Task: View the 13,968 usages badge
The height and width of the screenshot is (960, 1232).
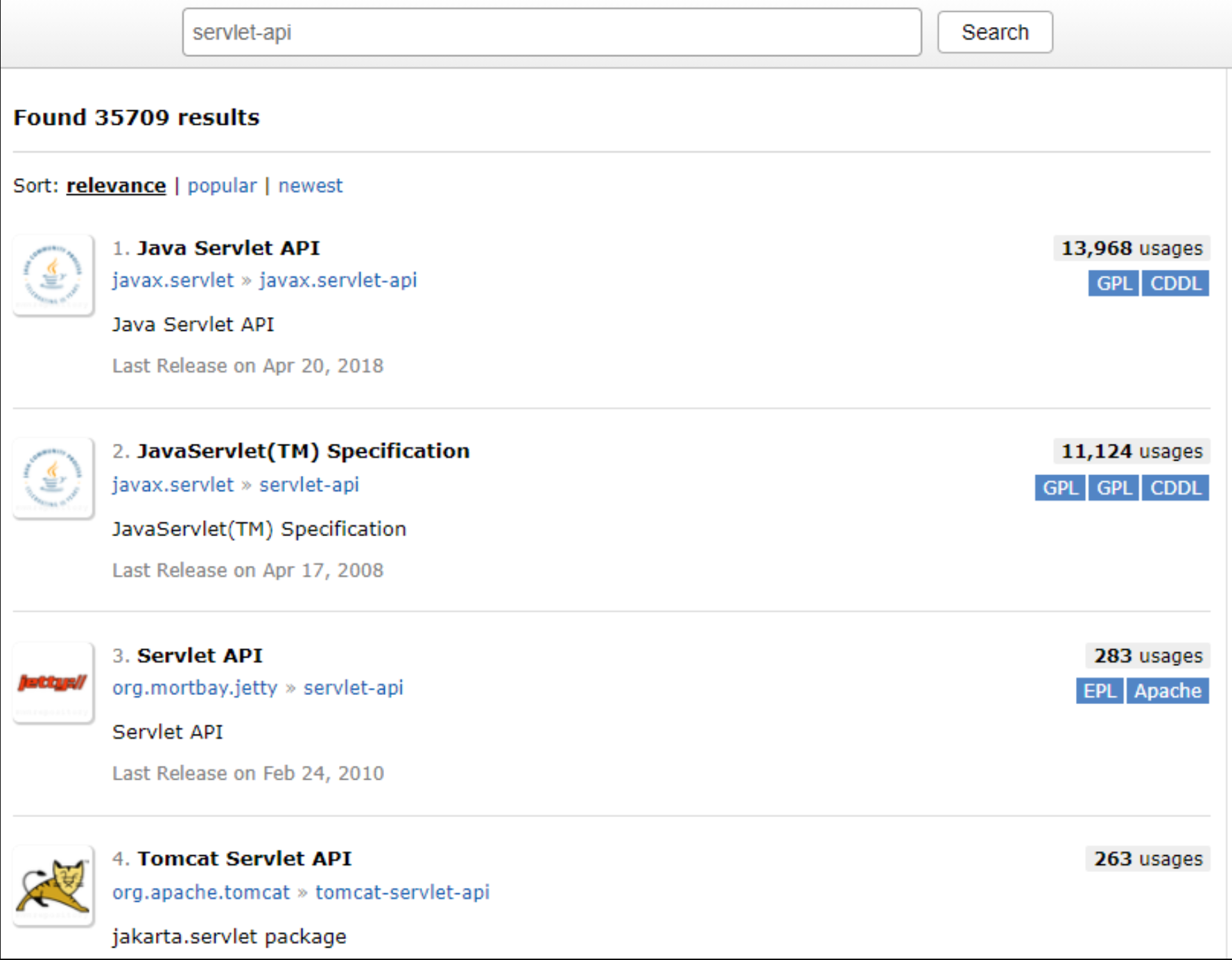Action: click(x=1131, y=248)
